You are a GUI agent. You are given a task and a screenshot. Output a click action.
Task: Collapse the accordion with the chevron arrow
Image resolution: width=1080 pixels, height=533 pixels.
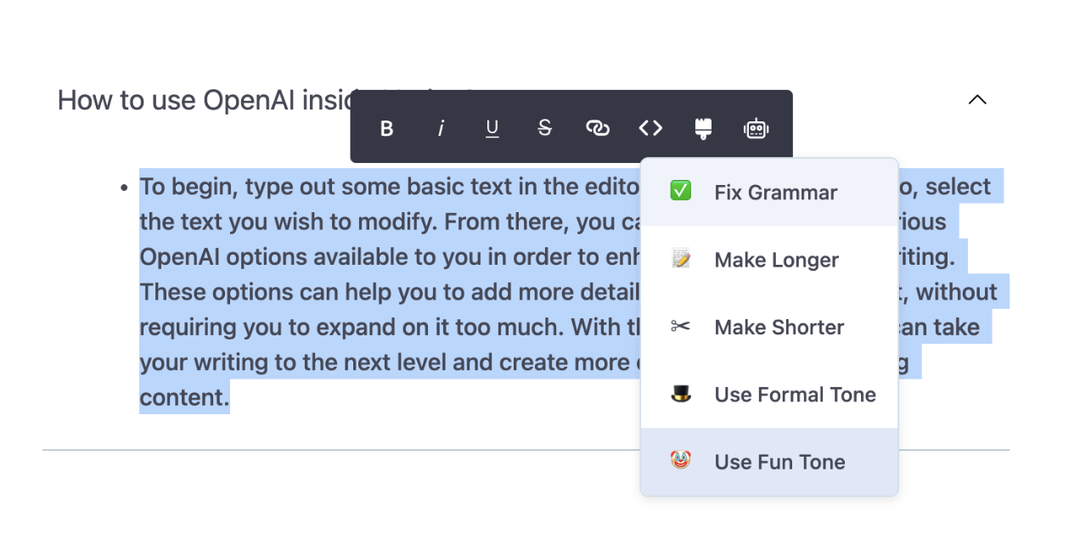tap(977, 100)
